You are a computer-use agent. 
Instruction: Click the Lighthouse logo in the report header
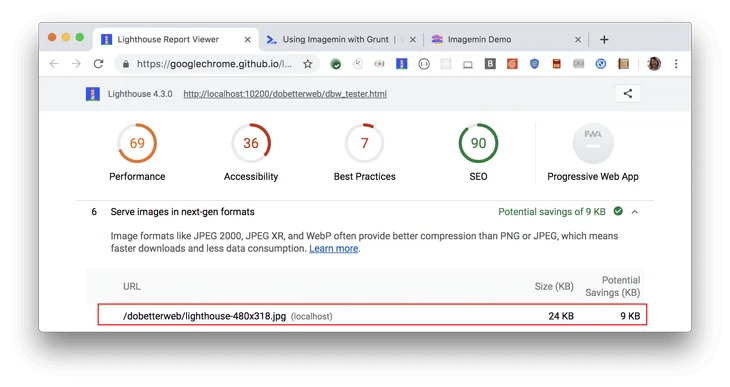[x=93, y=94]
